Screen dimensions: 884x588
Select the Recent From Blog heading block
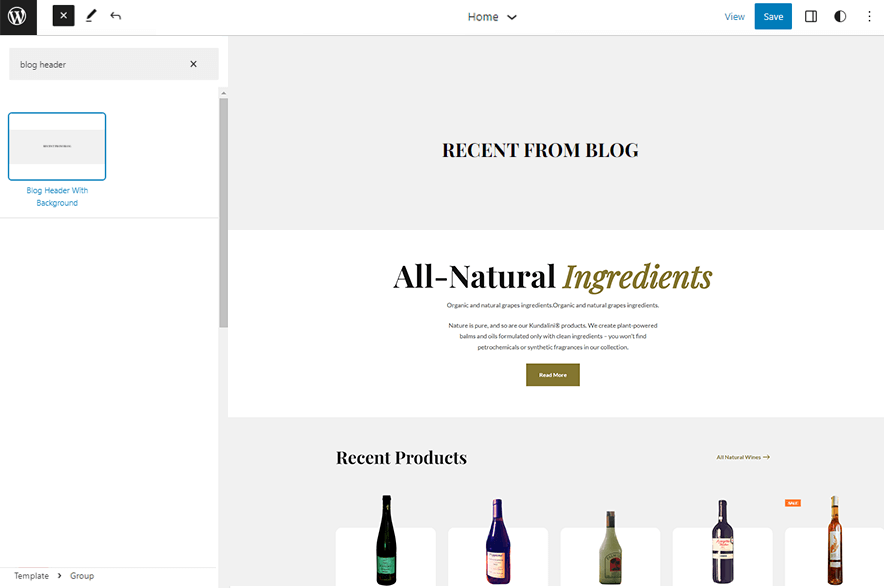pyautogui.click(x=540, y=150)
